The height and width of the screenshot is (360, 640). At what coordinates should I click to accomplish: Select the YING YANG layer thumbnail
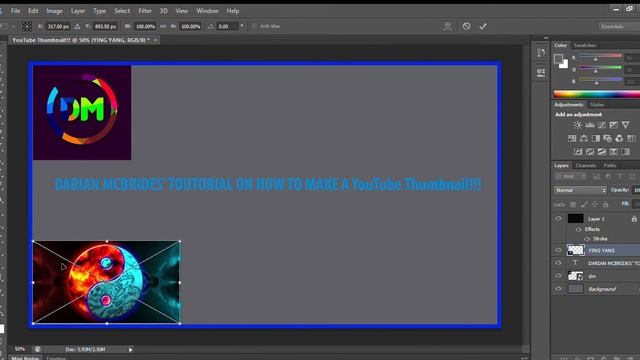(576, 250)
